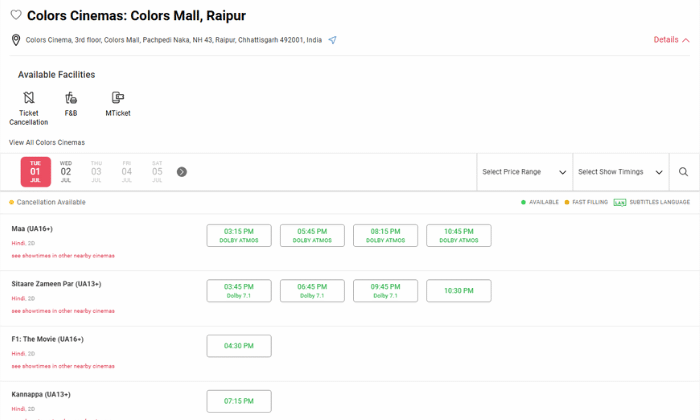Book Maa 05:45 PM Dolby Atmos show
Screen dimensions: 700x420
click(x=312, y=235)
